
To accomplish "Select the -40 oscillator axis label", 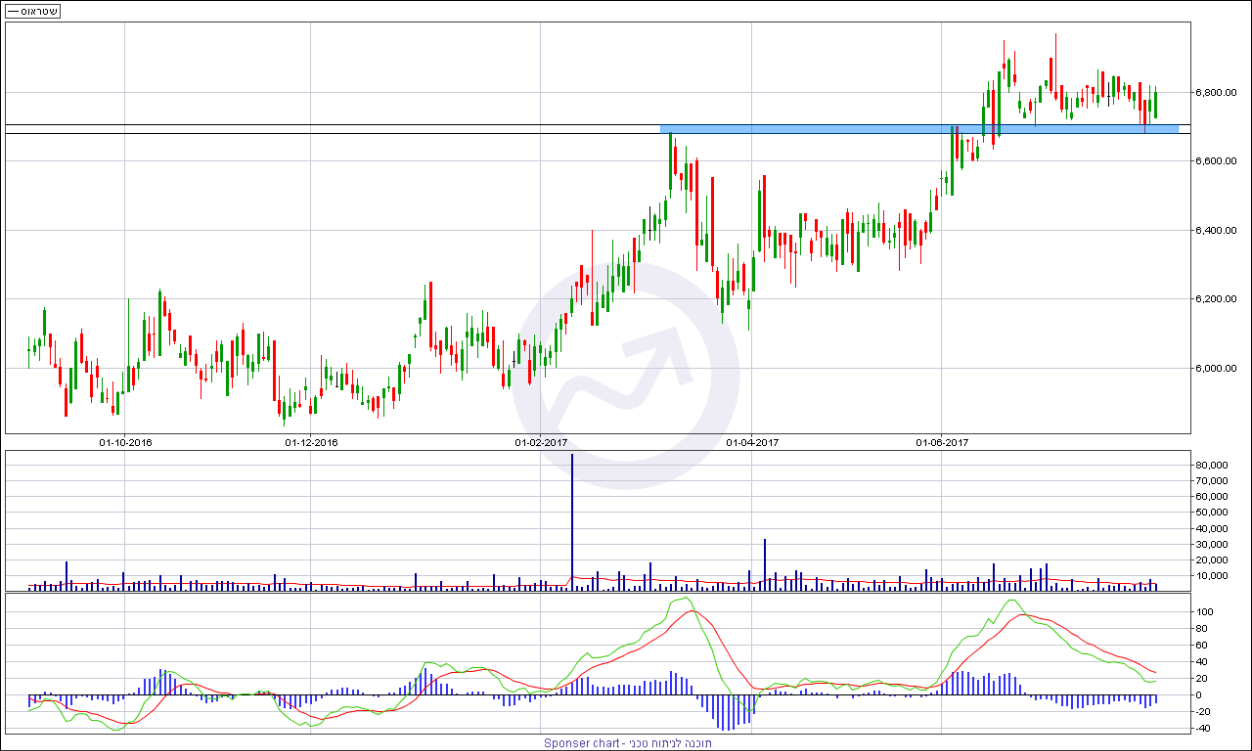I will tap(1203, 729).
